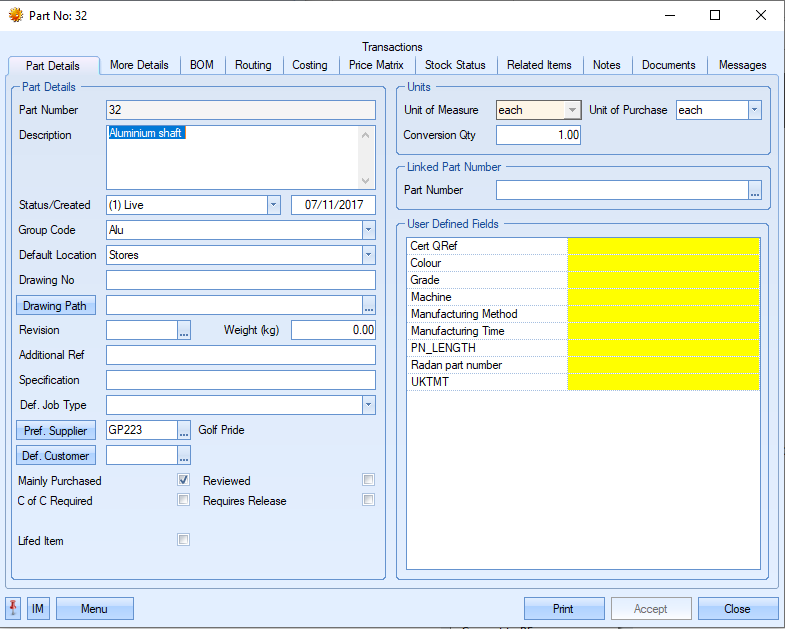The height and width of the screenshot is (629, 785).
Task: Click the application sun icon in title bar
Action: (x=15, y=15)
